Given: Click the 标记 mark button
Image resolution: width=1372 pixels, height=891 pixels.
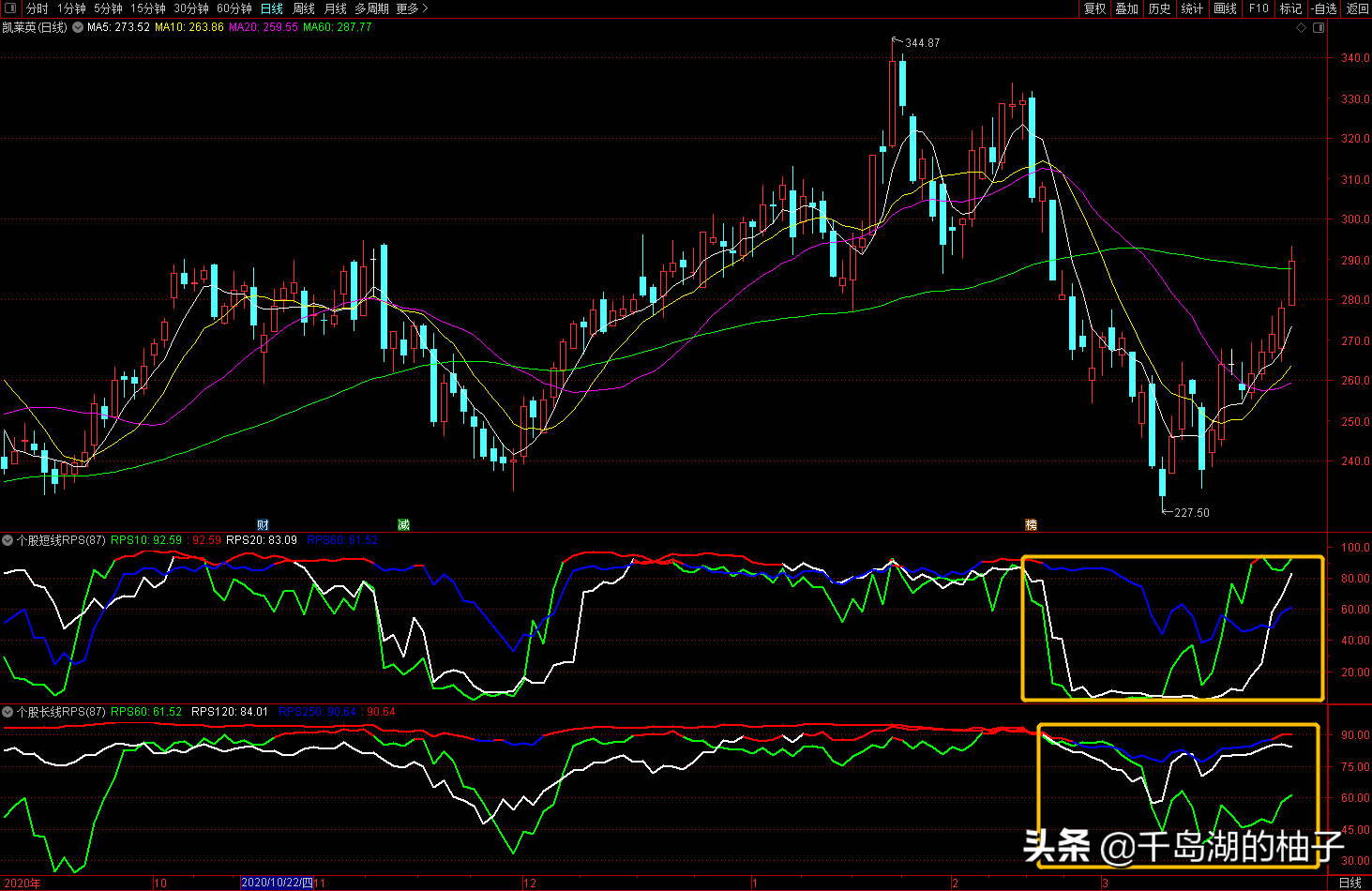Looking at the screenshot, I should [1291, 8].
